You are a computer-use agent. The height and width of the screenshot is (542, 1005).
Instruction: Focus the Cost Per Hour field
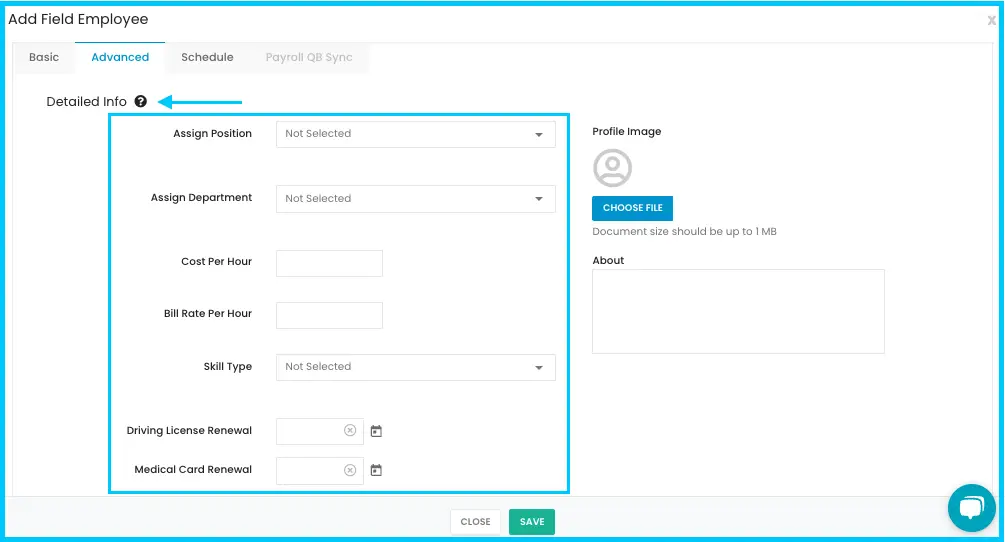(x=329, y=263)
